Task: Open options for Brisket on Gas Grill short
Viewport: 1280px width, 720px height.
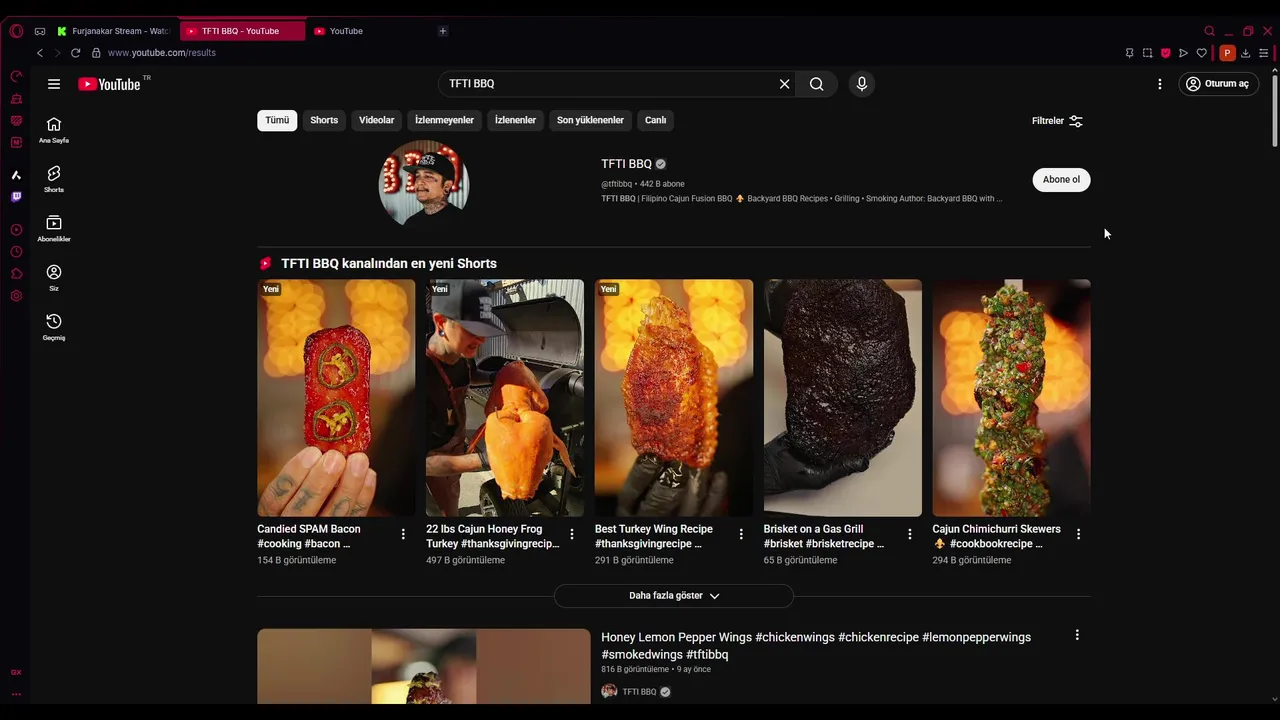Action: pos(910,534)
